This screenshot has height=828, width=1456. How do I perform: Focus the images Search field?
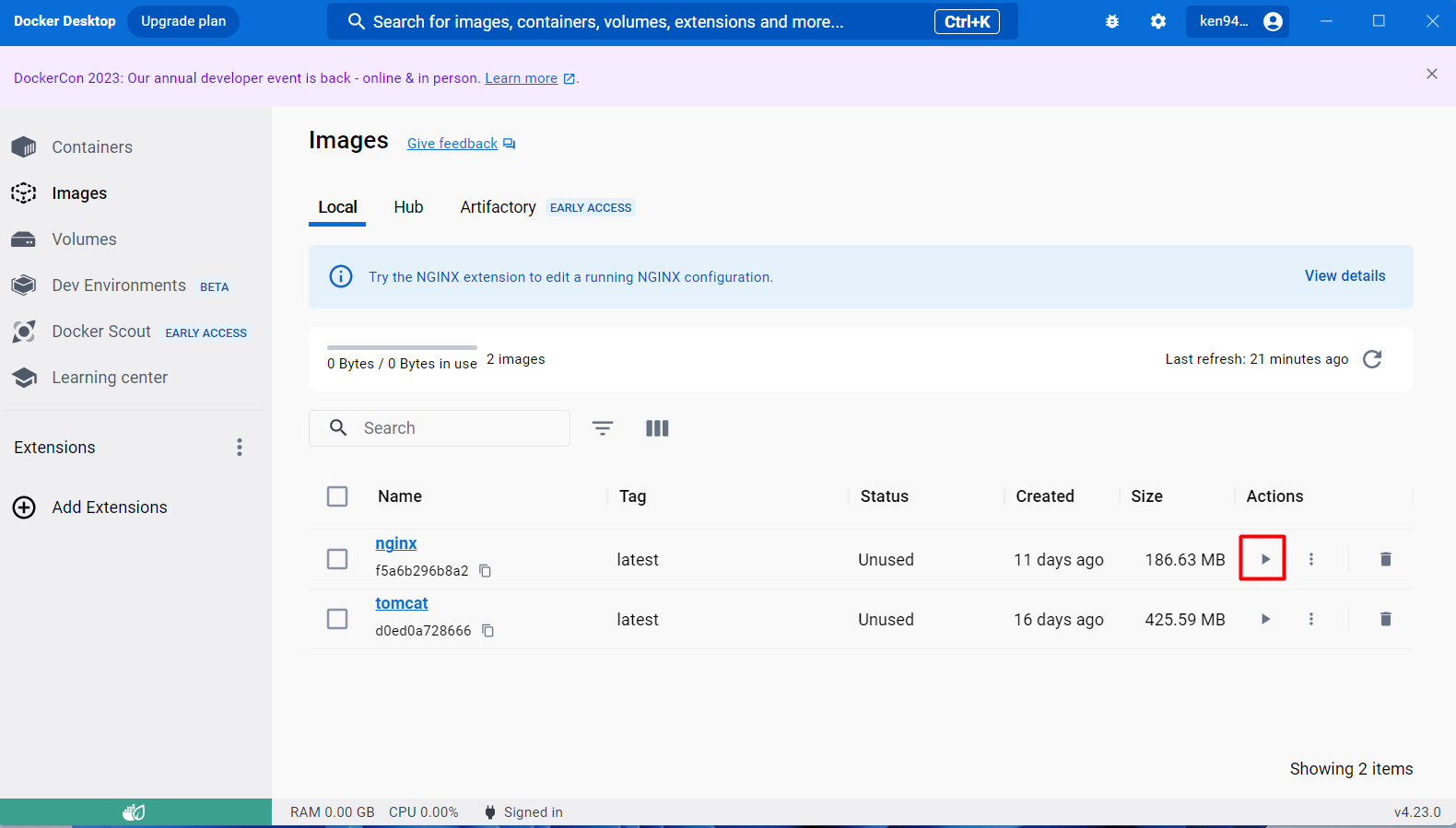pyautogui.click(x=440, y=428)
